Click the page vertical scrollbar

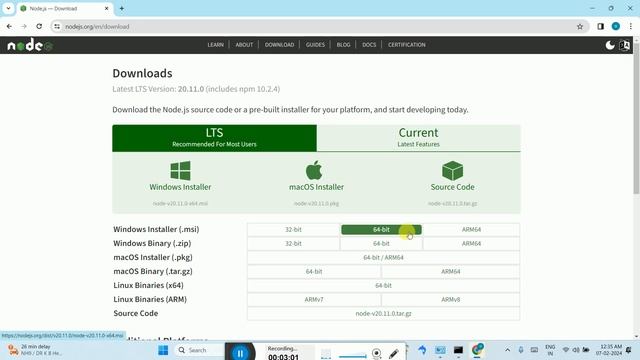pos(636,118)
